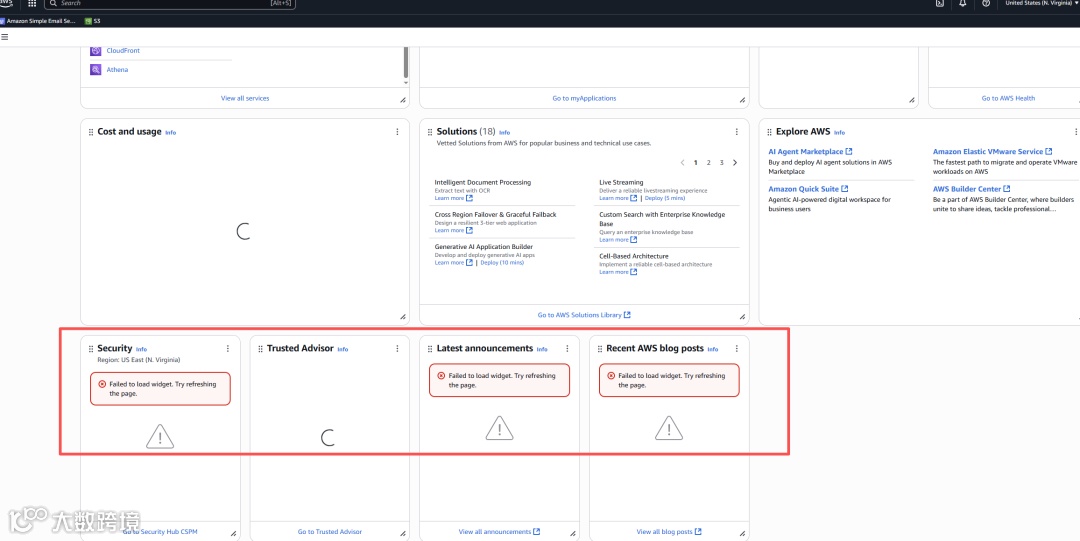Screen dimensions: 1080x541
Task: Click the services list scrollbar thumb
Action: point(406,62)
